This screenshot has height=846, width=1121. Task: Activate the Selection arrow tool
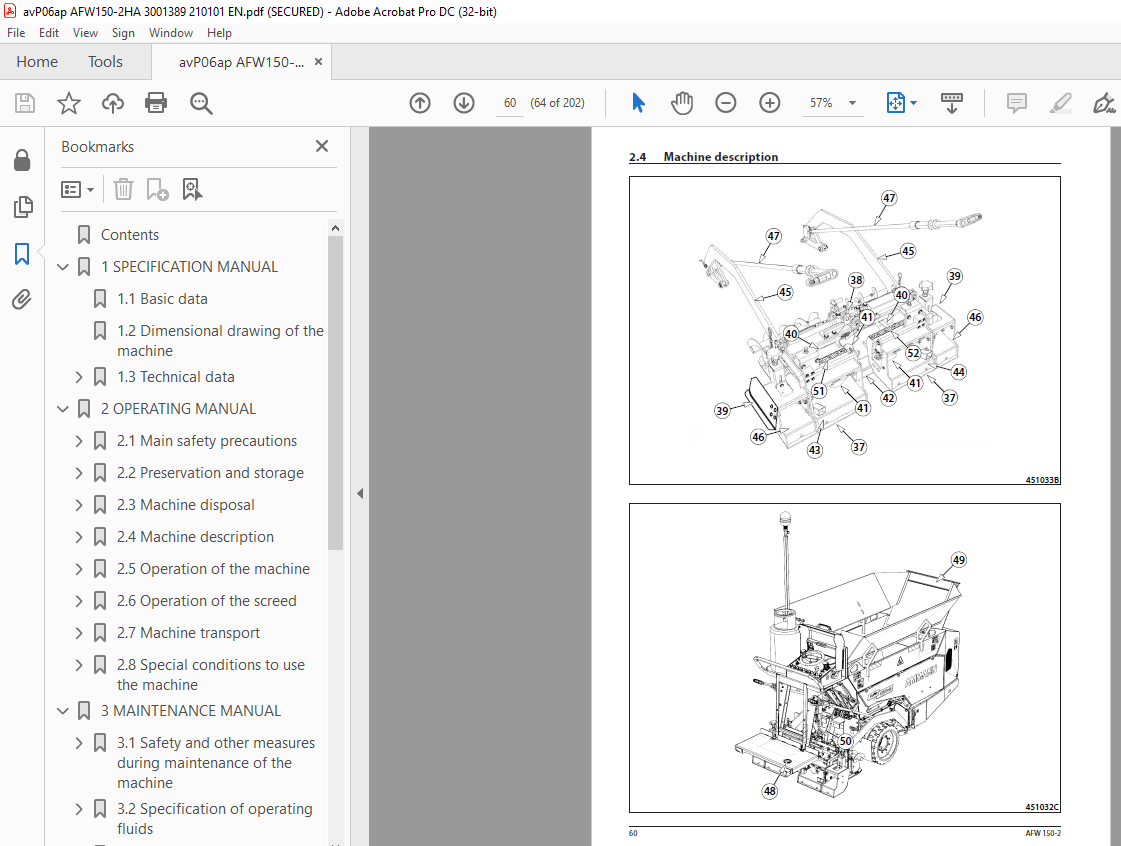point(638,103)
